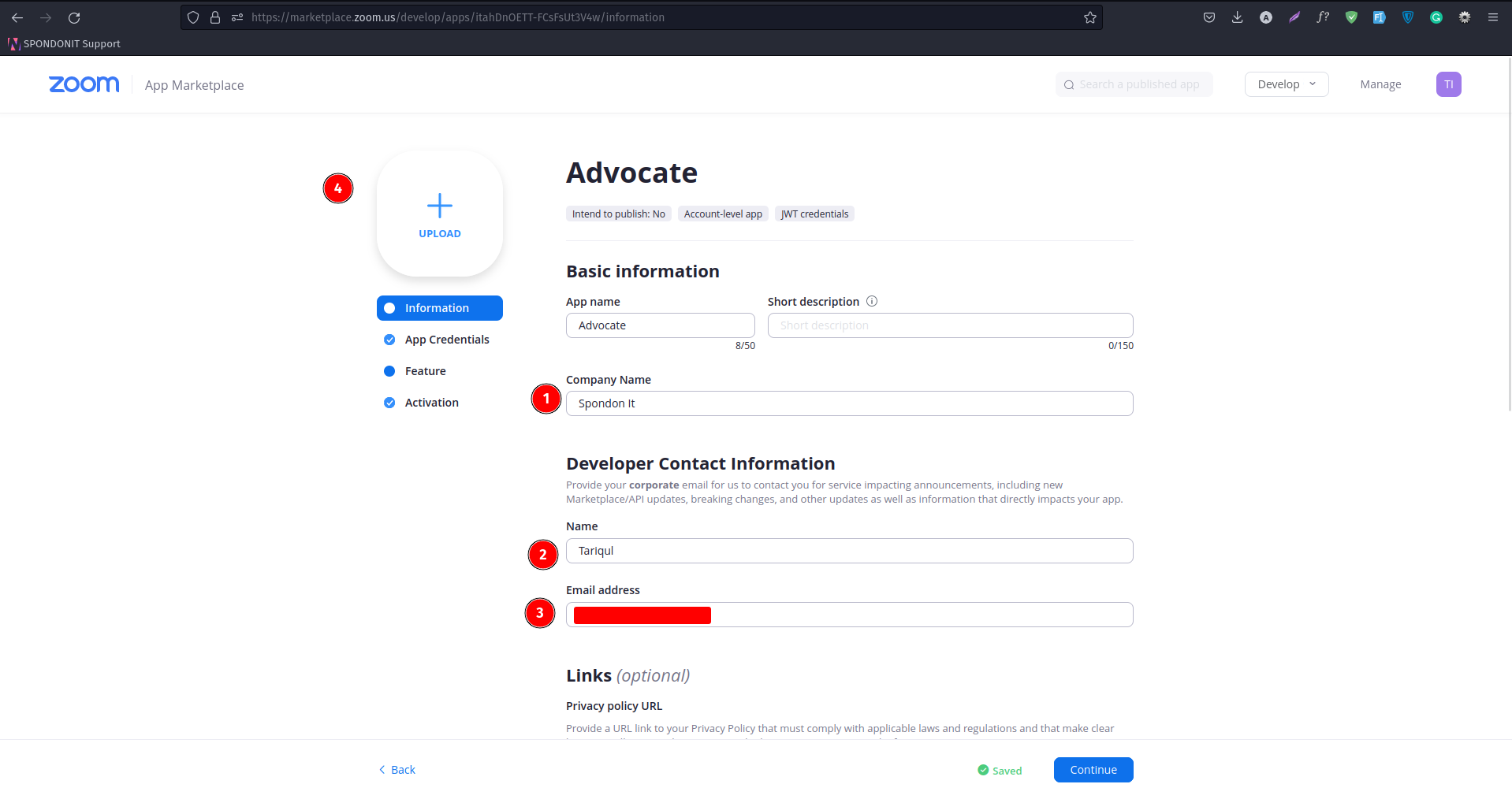Open the browser hamburger menu
The height and width of the screenshot is (799, 1512).
click(1493, 17)
